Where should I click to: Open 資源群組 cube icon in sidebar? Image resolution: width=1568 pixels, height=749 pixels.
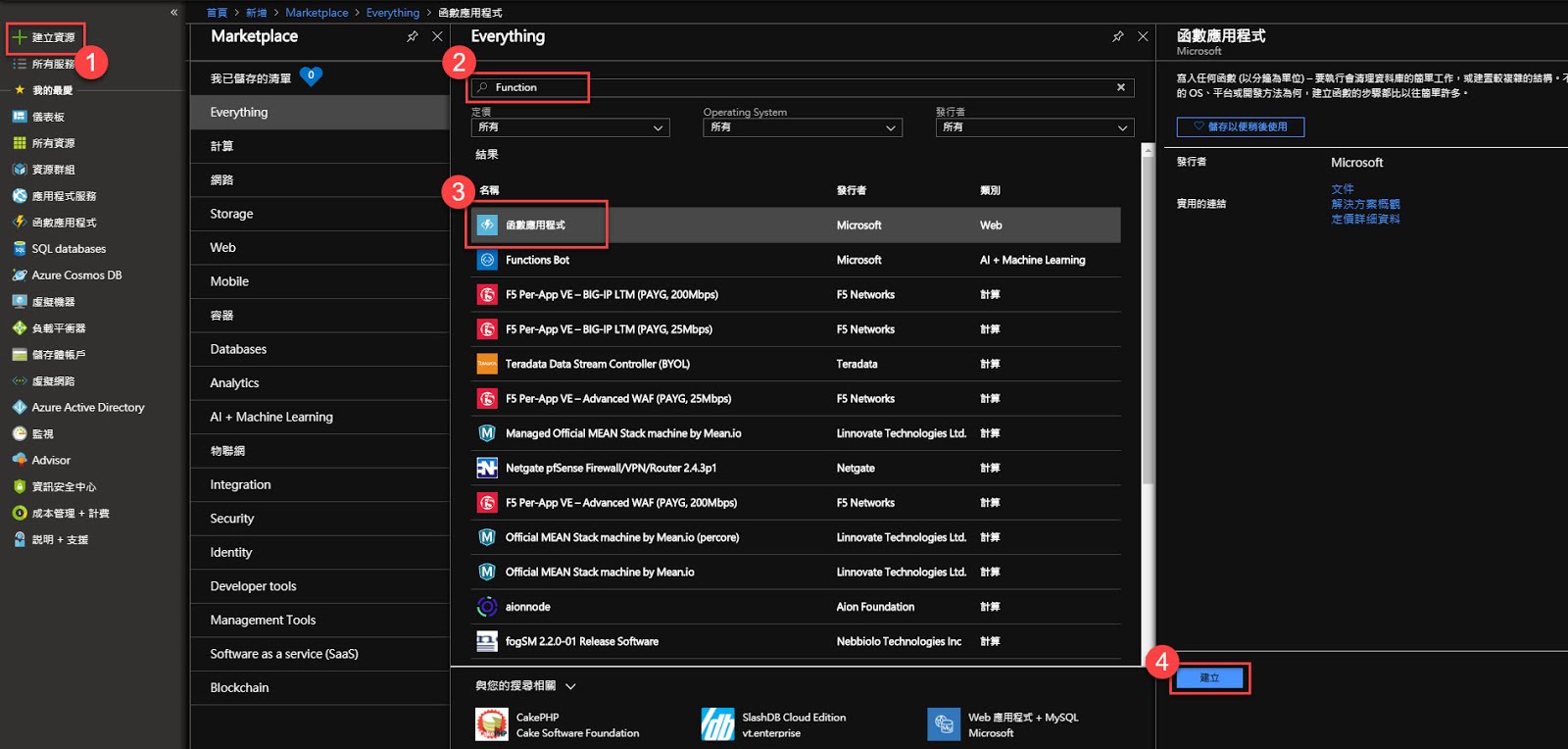(x=19, y=170)
